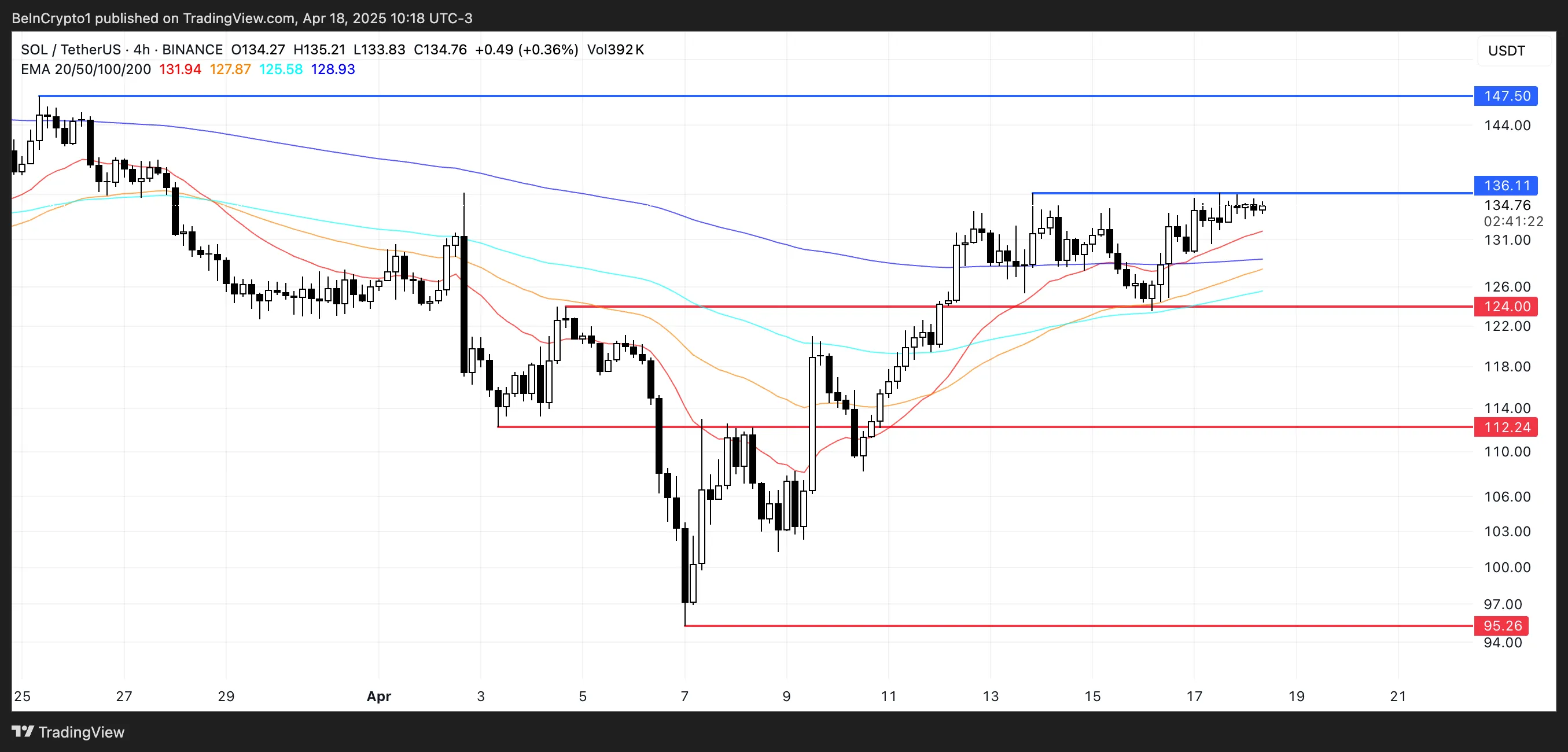Click the 95.26 support price label
Viewport: 1568px width, 752px height.
[1502, 625]
